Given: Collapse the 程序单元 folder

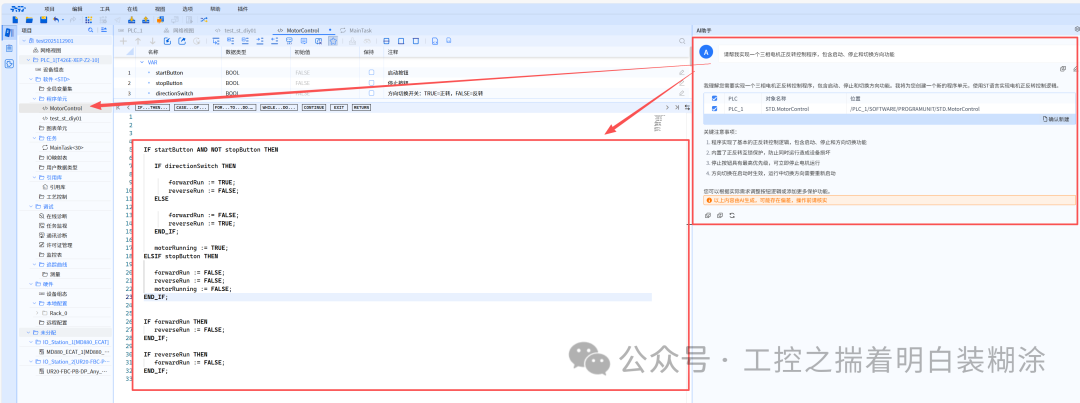Looking at the screenshot, I should tap(34, 99).
